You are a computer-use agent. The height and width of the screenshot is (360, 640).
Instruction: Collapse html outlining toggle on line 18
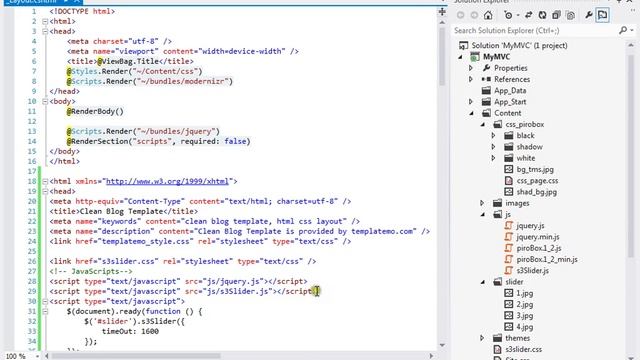[x=45, y=181]
